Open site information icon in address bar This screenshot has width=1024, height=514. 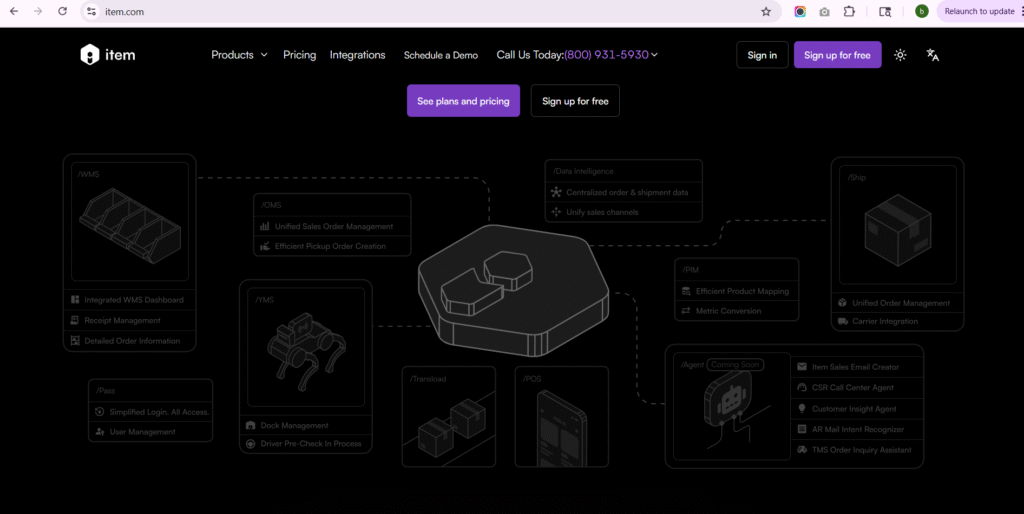[91, 11]
